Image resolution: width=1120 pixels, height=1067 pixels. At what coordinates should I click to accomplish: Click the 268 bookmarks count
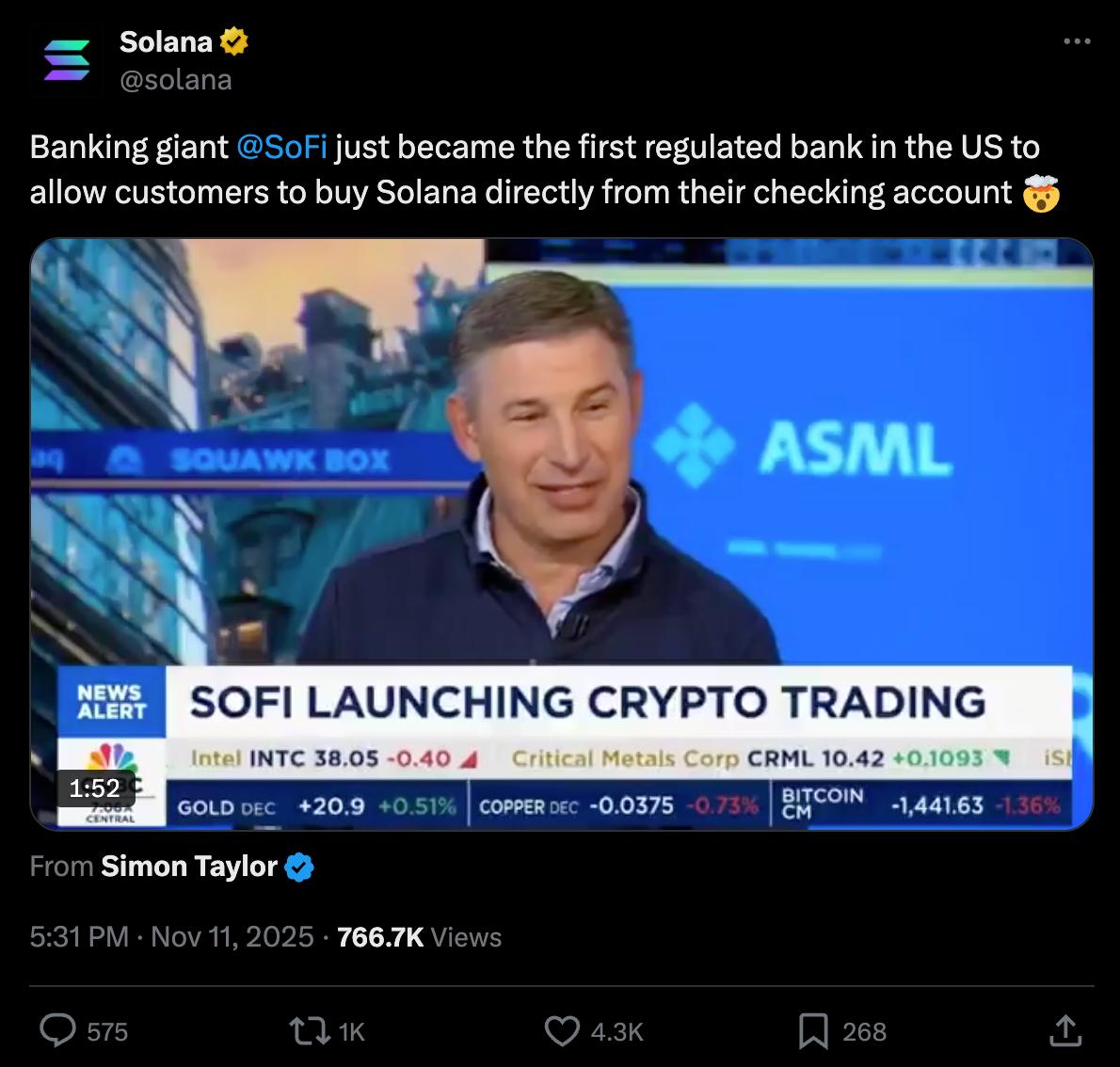[864, 1031]
